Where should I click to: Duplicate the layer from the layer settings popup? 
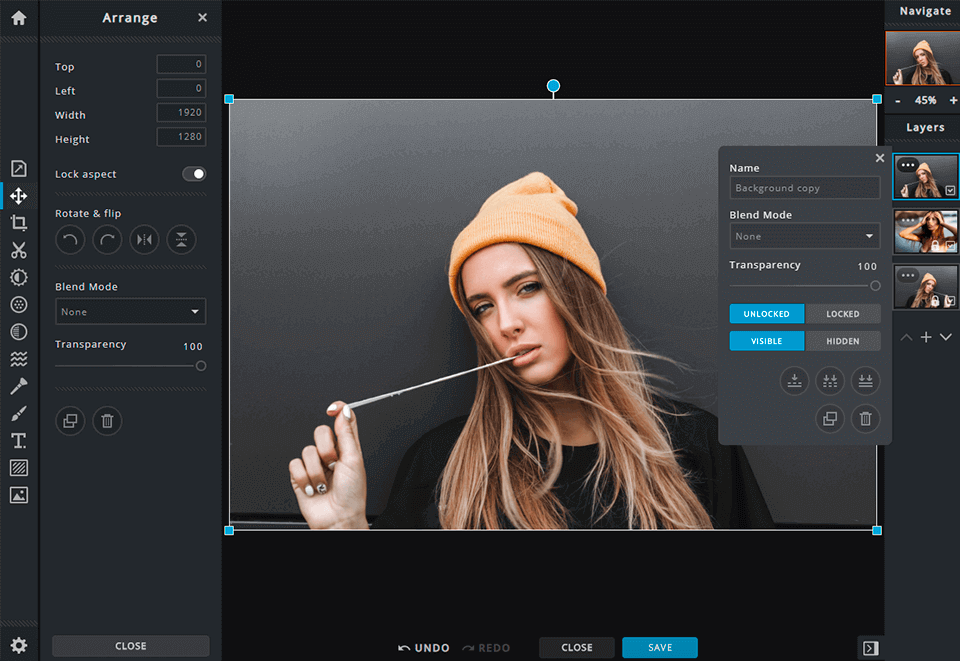829,419
